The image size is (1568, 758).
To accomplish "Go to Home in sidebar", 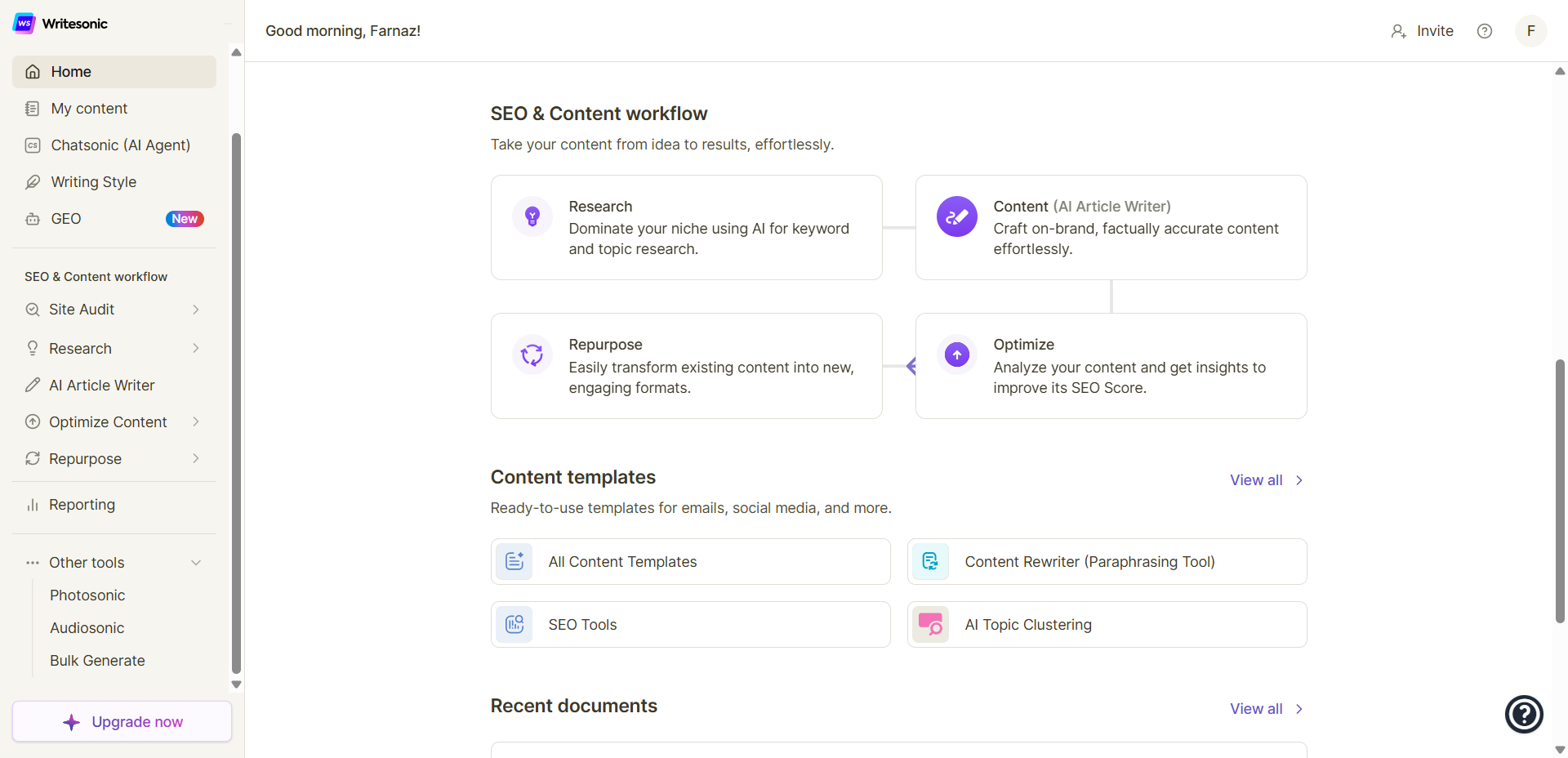I will (114, 72).
